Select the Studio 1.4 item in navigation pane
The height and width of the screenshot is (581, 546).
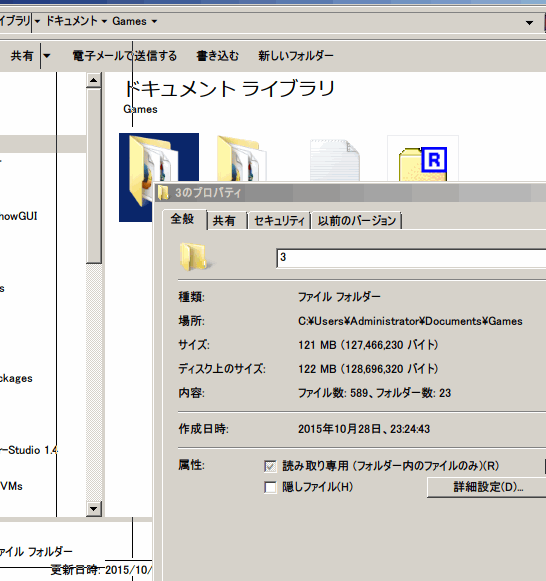pos(29,450)
